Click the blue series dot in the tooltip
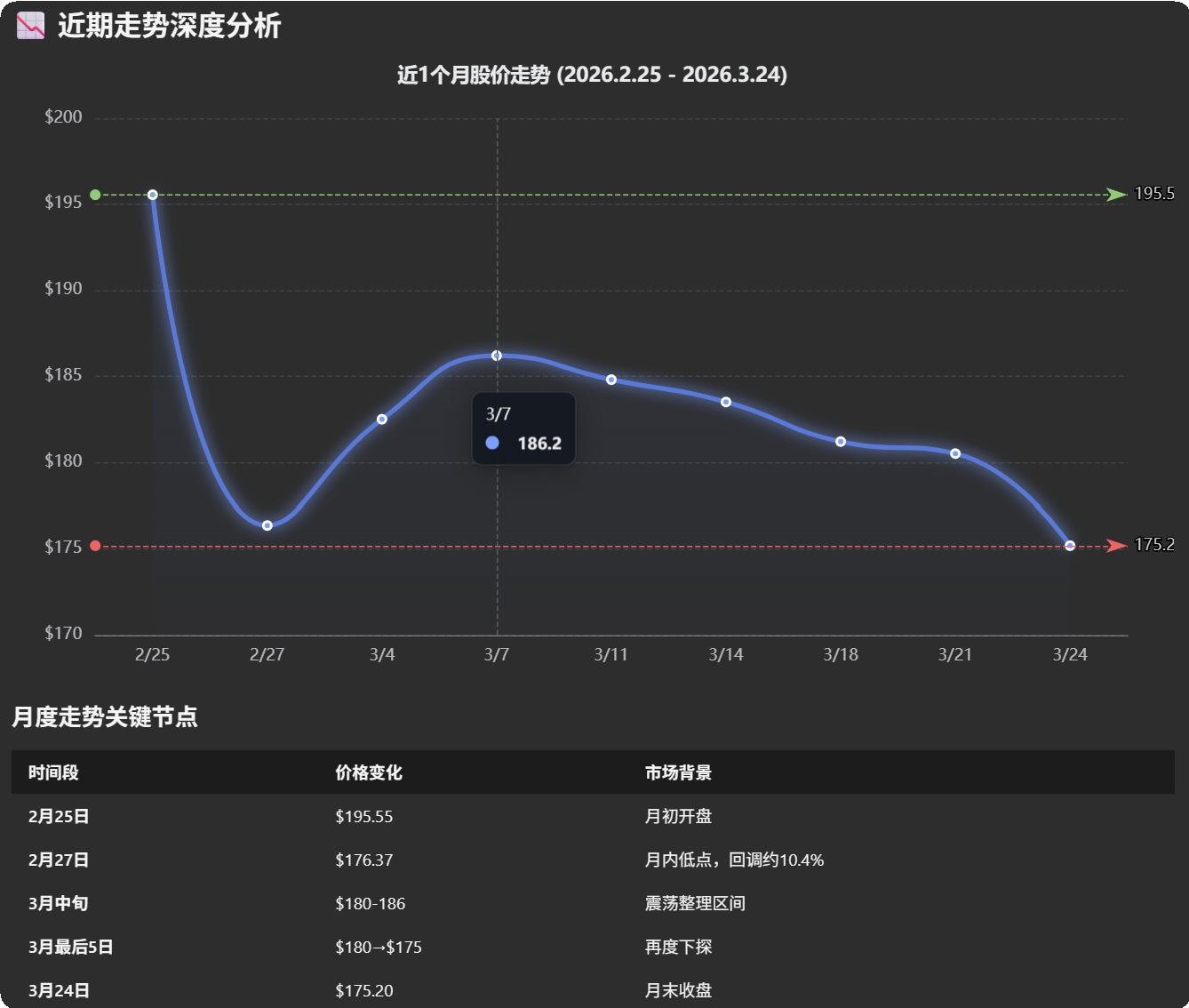The image size is (1189, 1008). click(492, 443)
